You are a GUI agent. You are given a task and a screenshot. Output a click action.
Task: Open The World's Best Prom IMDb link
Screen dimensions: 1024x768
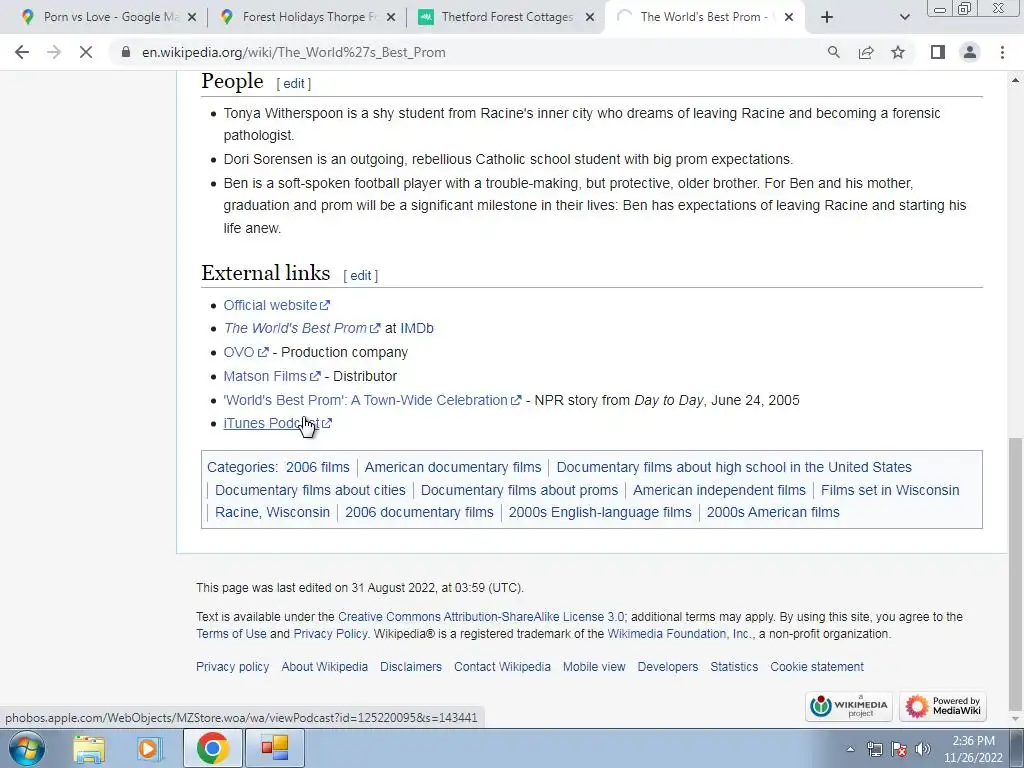tap(302, 328)
